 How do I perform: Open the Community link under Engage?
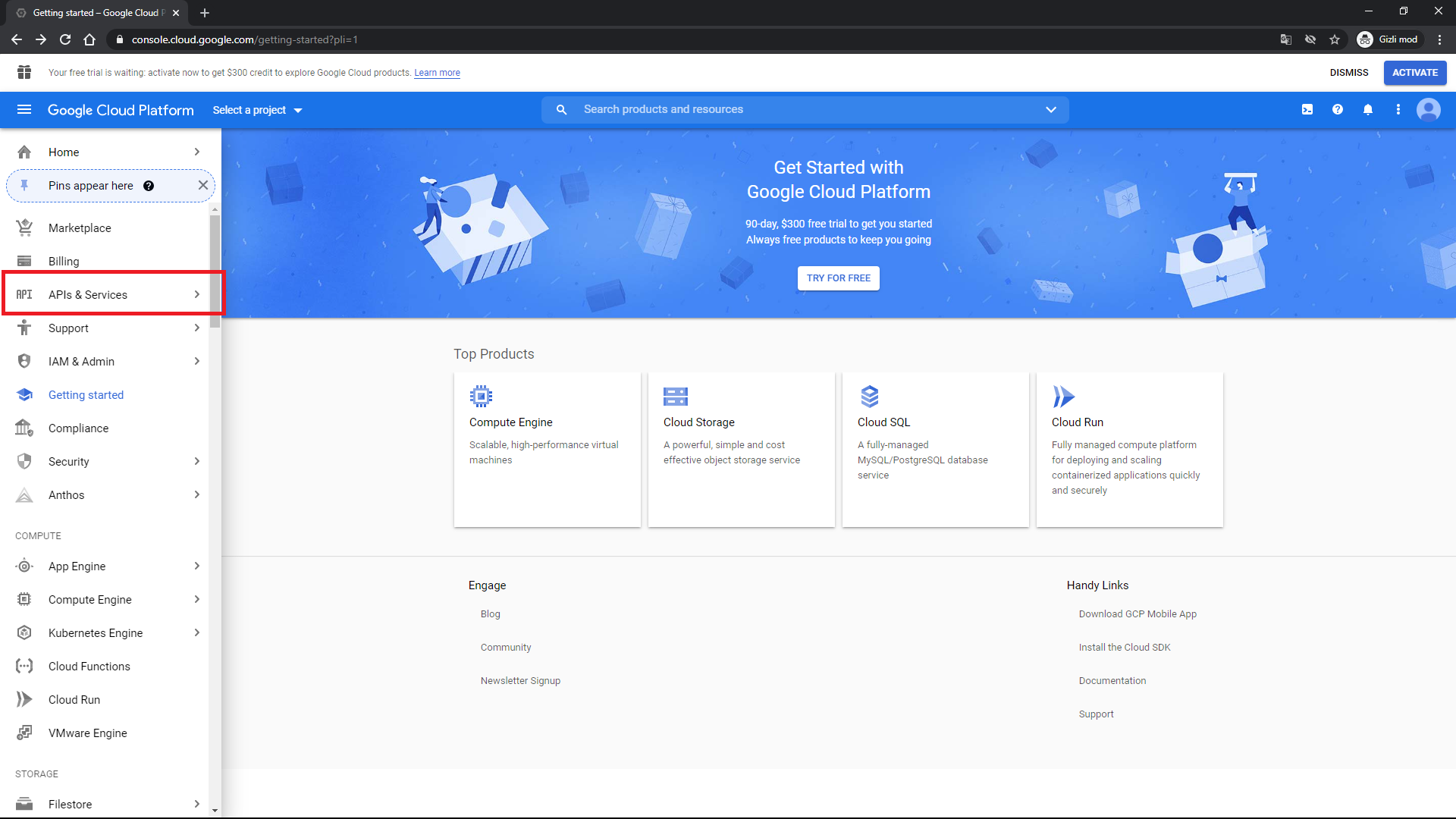[506, 648]
